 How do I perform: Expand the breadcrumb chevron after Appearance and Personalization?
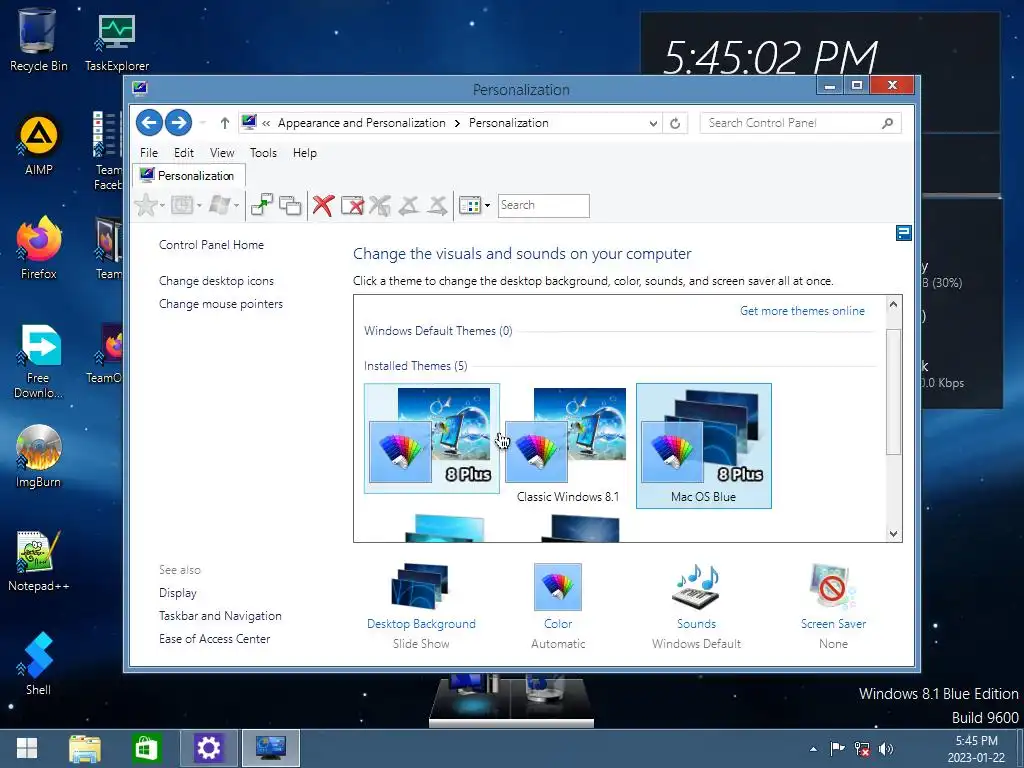point(457,123)
